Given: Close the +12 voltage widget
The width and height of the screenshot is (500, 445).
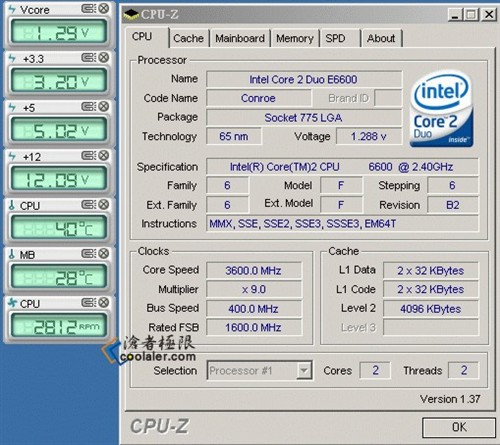Looking at the screenshot, I should (104, 156).
